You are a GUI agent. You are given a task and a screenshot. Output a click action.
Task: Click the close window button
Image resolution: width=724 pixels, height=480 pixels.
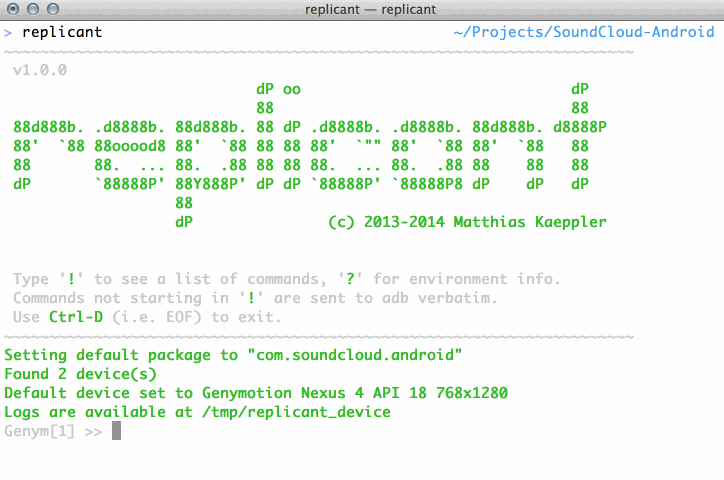pyautogui.click(x=13, y=9)
